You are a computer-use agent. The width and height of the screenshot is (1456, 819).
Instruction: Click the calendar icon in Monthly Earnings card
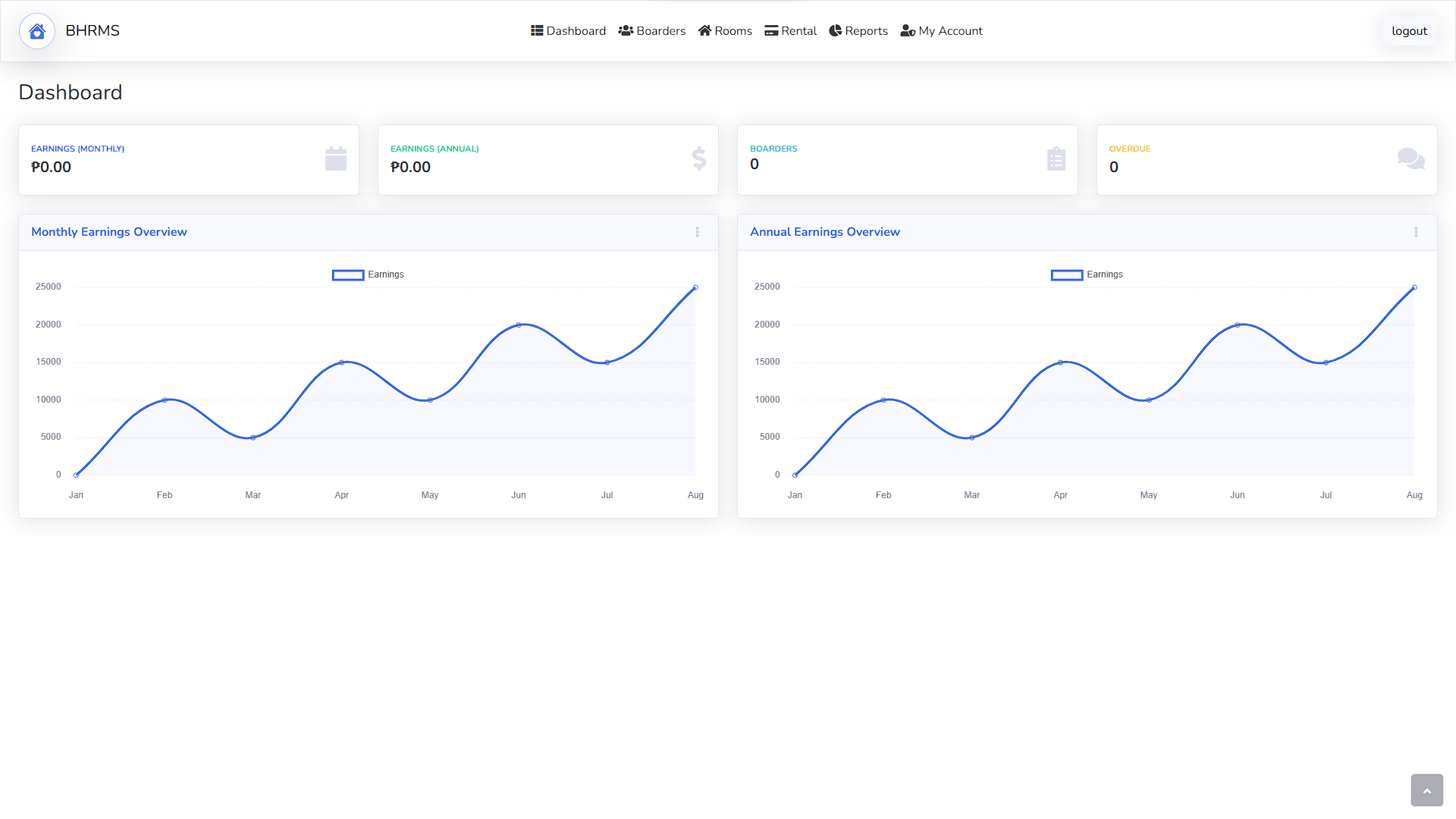click(336, 159)
